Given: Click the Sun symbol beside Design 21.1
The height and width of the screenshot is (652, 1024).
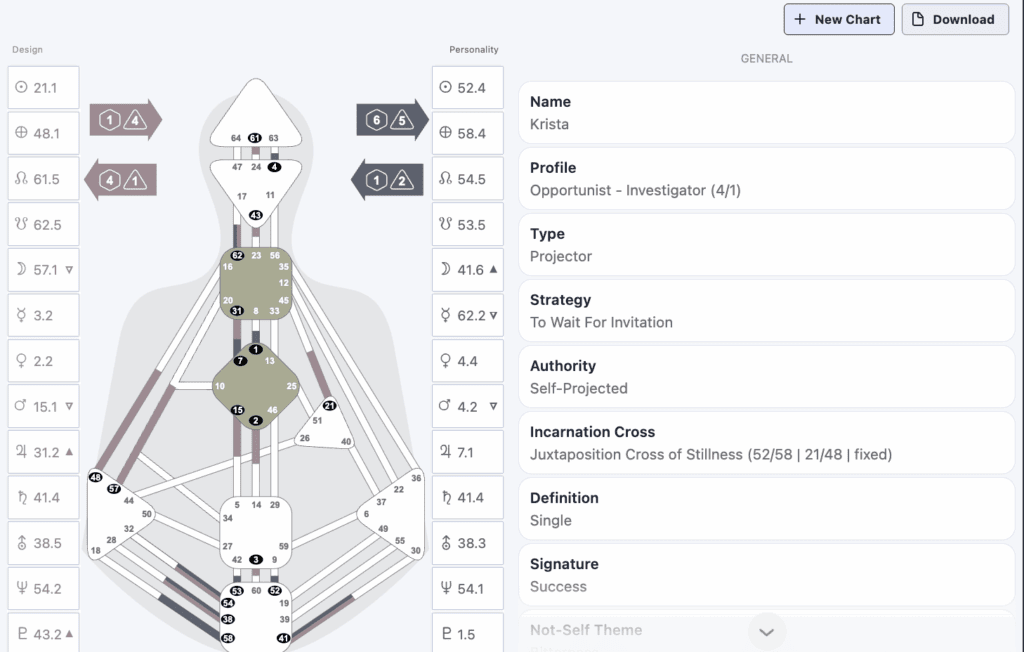Looking at the screenshot, I should click(x=20, y=88).
